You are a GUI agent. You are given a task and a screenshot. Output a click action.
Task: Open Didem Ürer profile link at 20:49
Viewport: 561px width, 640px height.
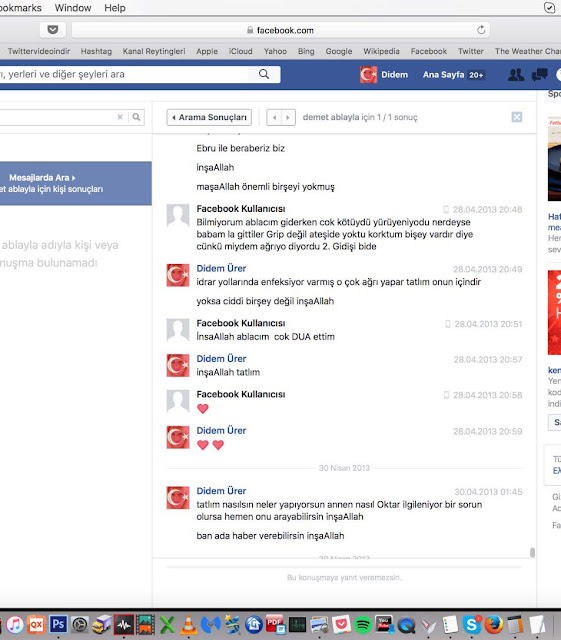click(221, 268)
